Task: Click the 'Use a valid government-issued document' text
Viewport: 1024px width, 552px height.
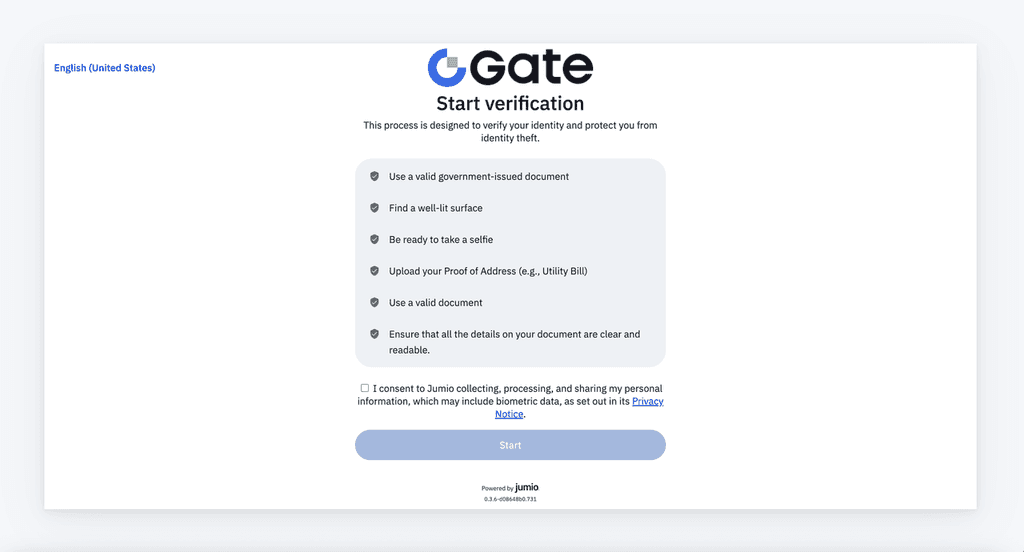Action: point(478,177)
